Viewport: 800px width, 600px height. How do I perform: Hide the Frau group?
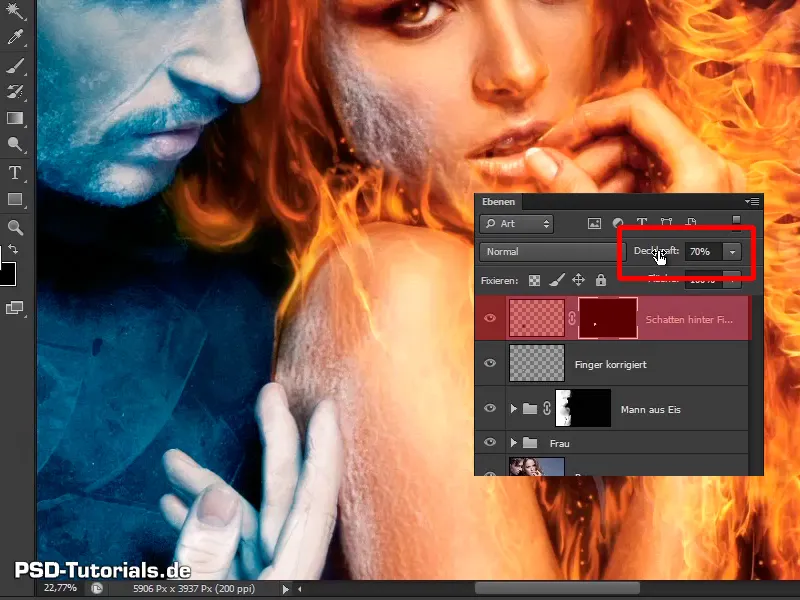[x=490, y=442]
